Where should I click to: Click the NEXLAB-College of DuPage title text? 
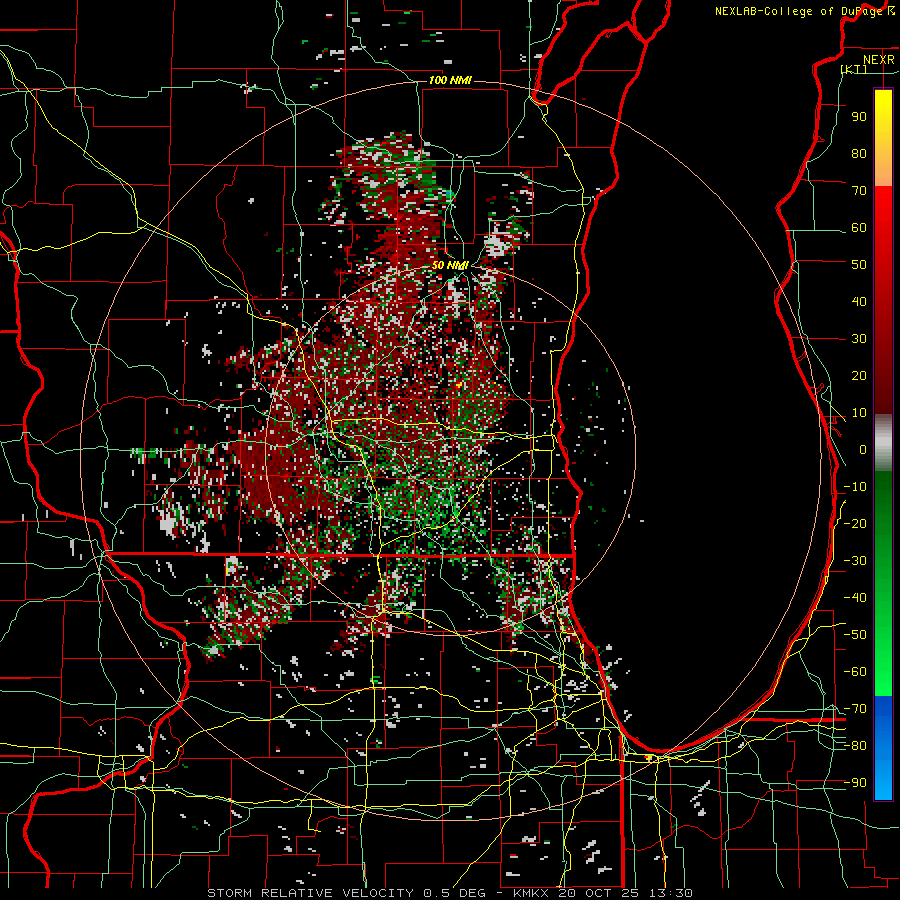(804, 11)
